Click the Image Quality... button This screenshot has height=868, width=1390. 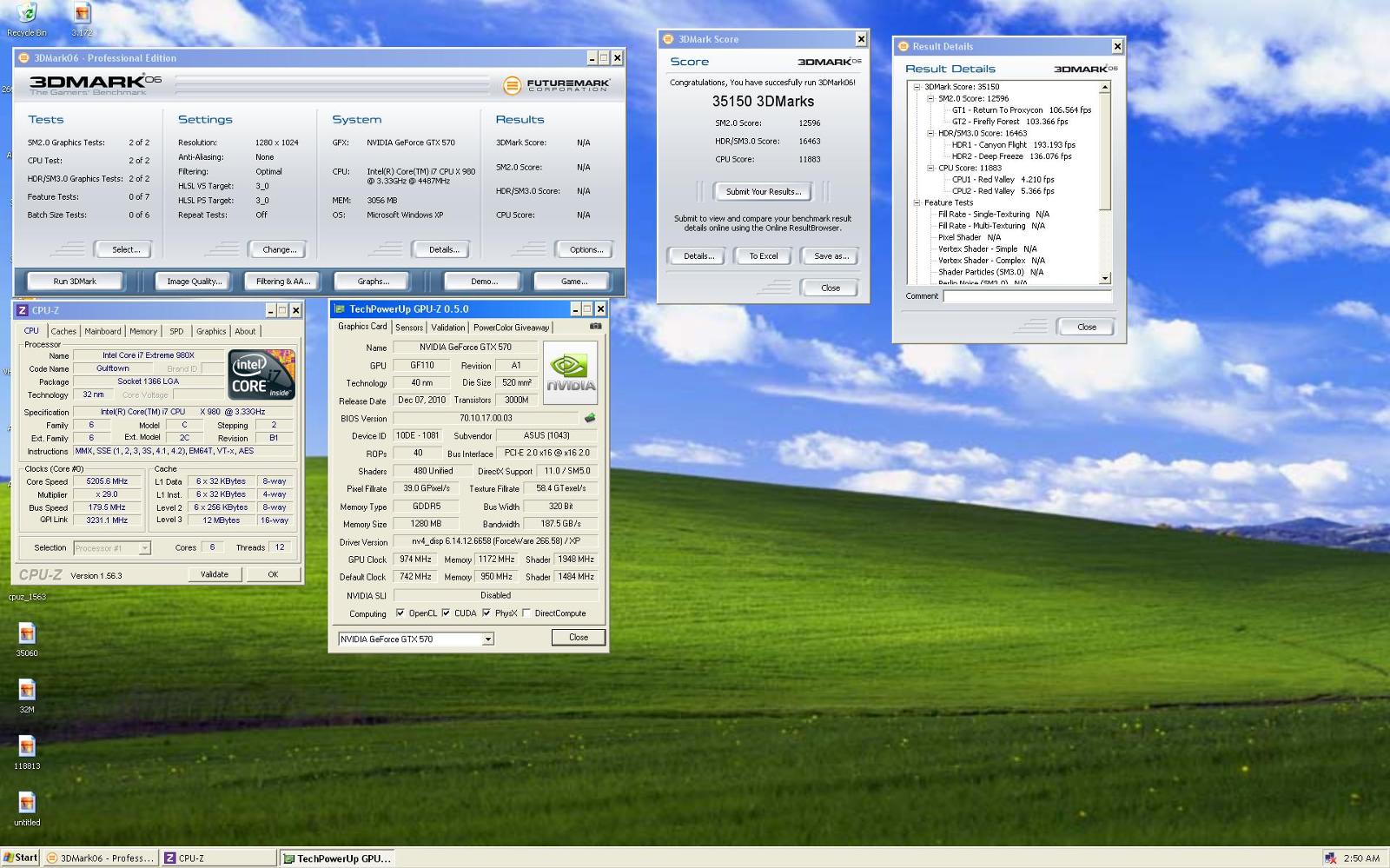[195, 282]
